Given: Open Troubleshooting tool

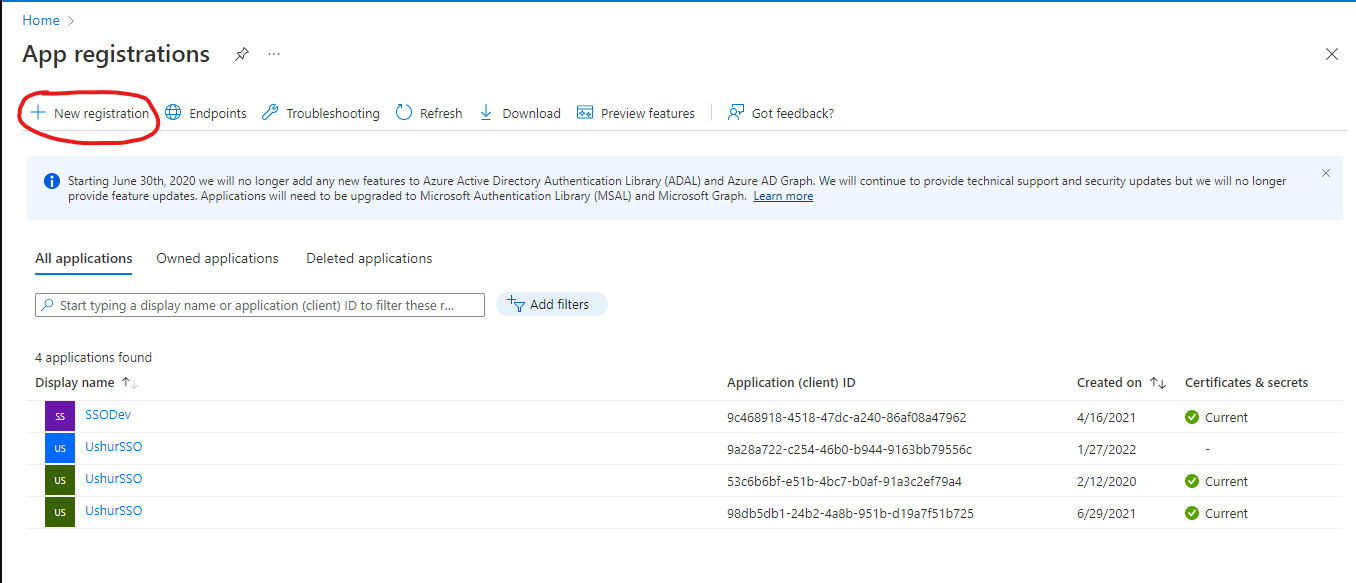Looking at the screenshot, I should click(x=320, y=113).
